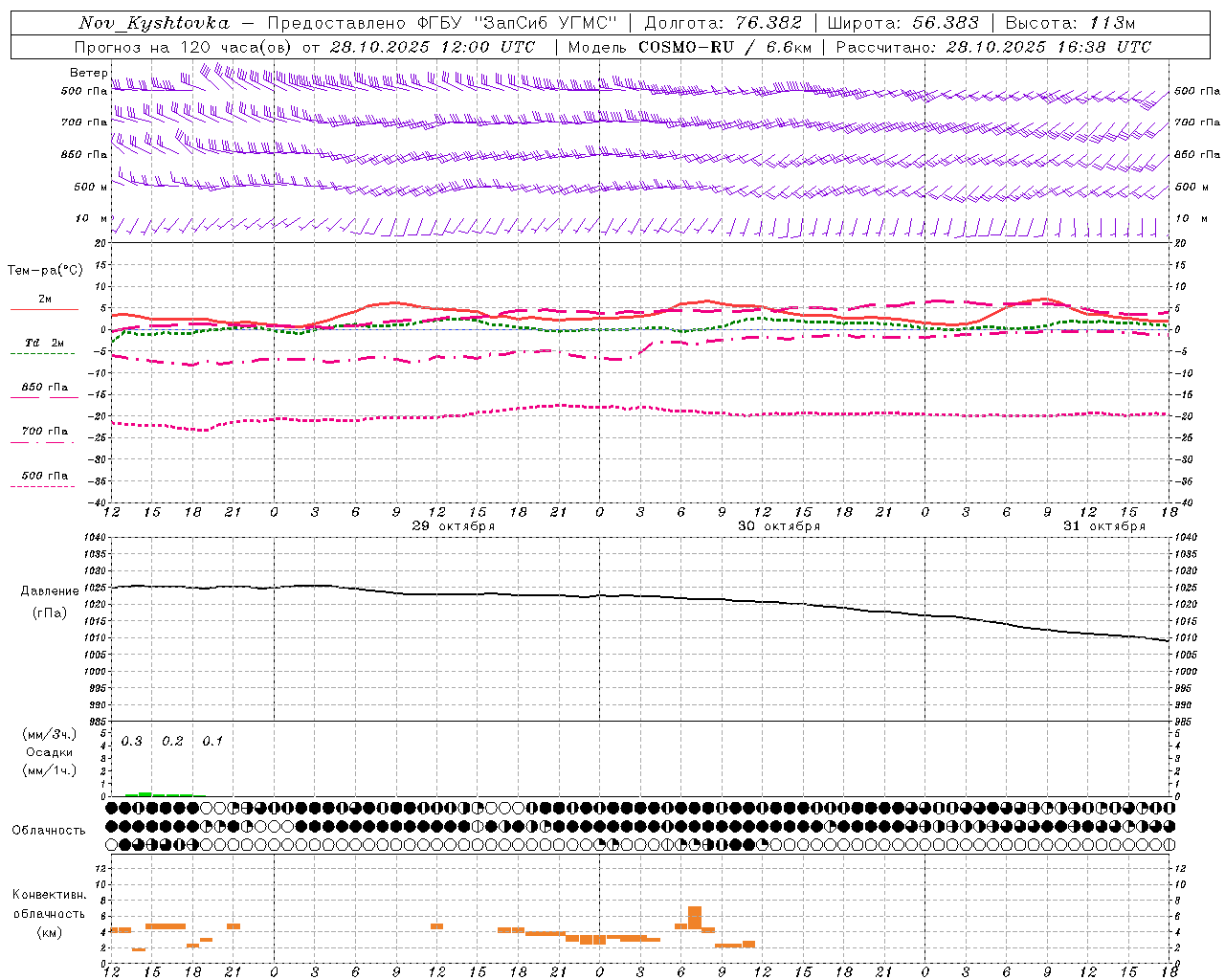Click the green precipitation bar on the chart
Viewport: 1225px width, 980px height.
tap(145, 794)
